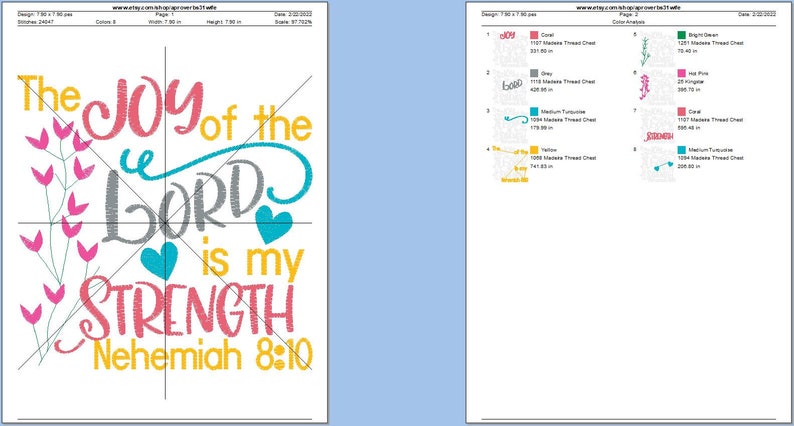Click the 'Color Analysis' heading on page 2
Screen dimensions: 794x426
[x=628, y=22]
